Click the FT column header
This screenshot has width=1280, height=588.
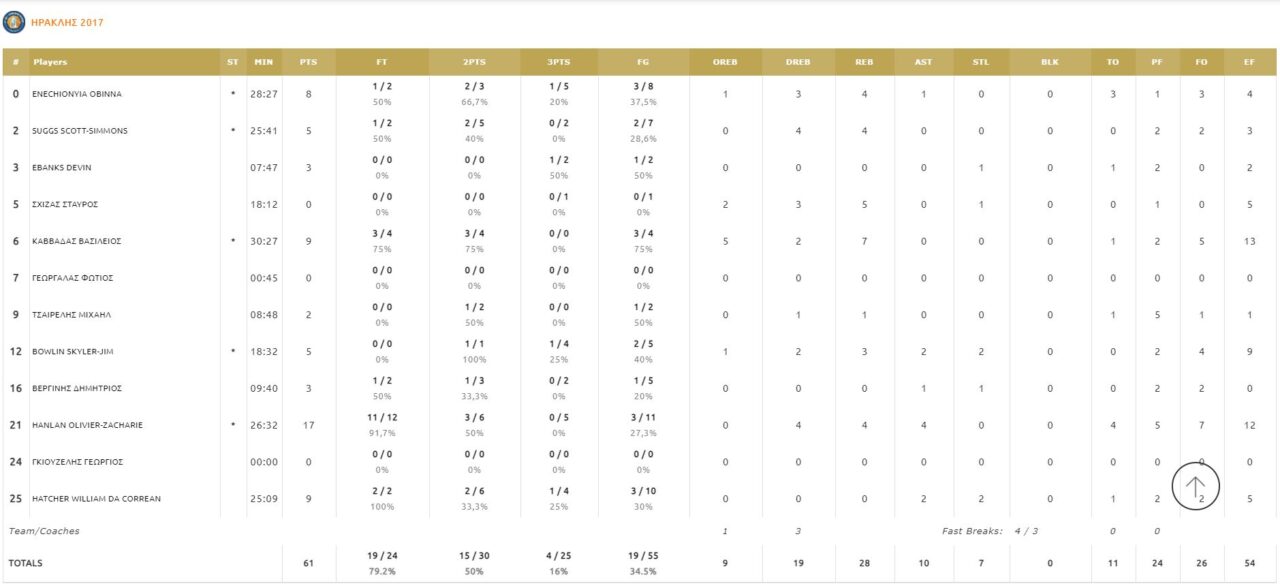point(382,62)
